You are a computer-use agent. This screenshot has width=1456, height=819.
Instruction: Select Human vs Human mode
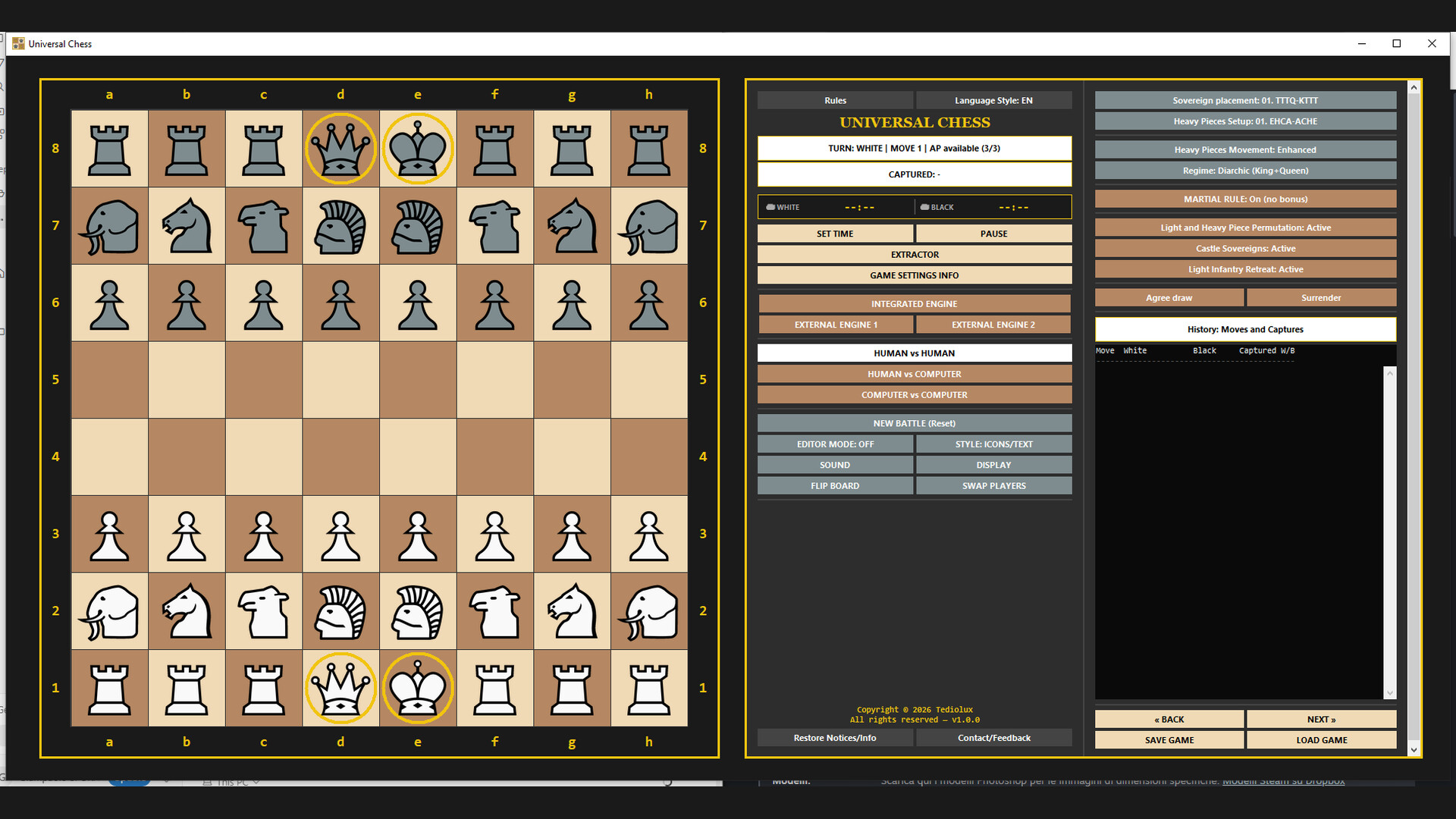pos(915,353)
